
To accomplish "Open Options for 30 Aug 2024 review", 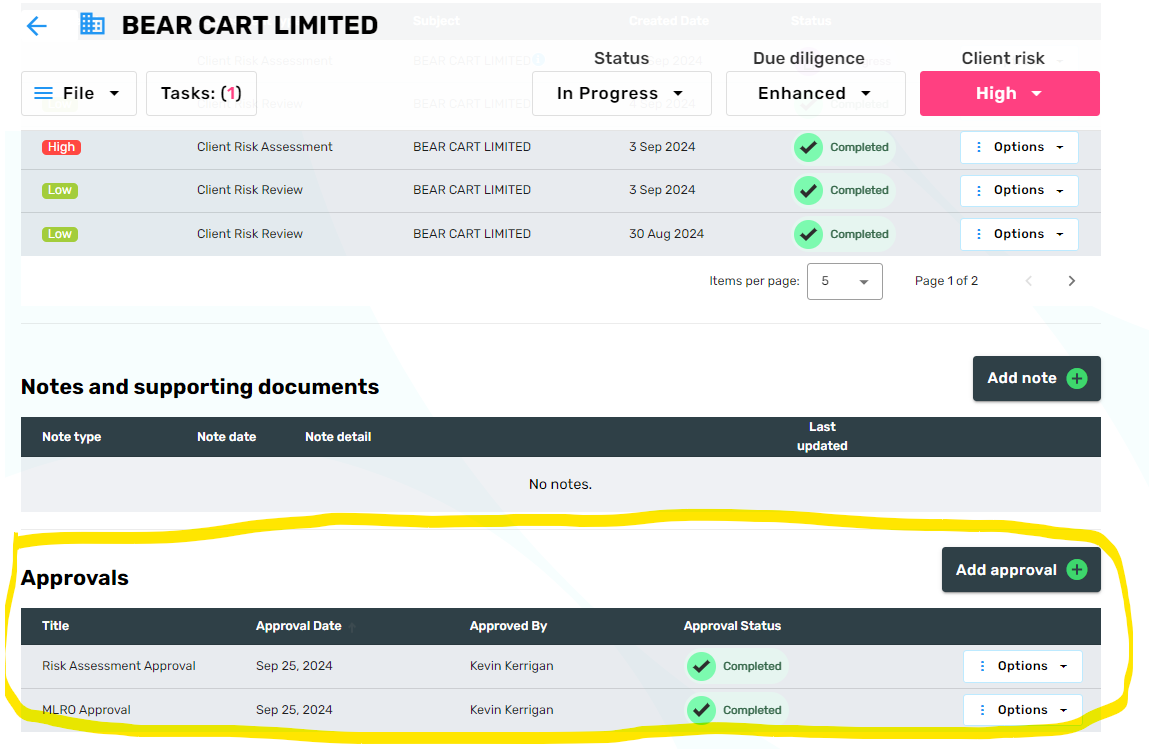I will (x=1019, y=234).
